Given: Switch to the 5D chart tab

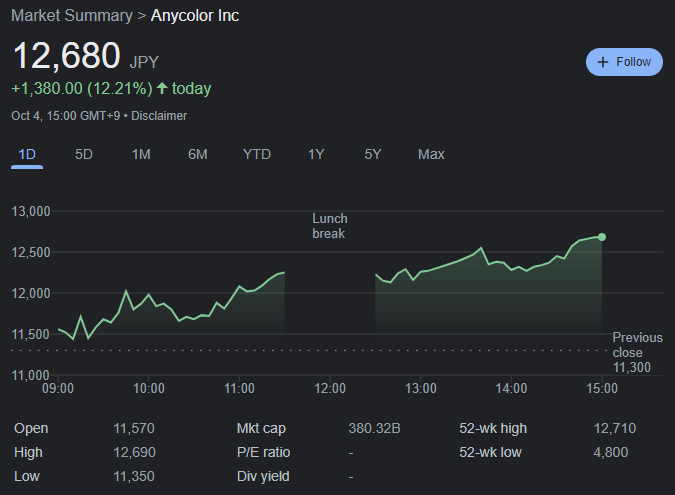Looking at the screenshot, I should [x=84, y=154].
